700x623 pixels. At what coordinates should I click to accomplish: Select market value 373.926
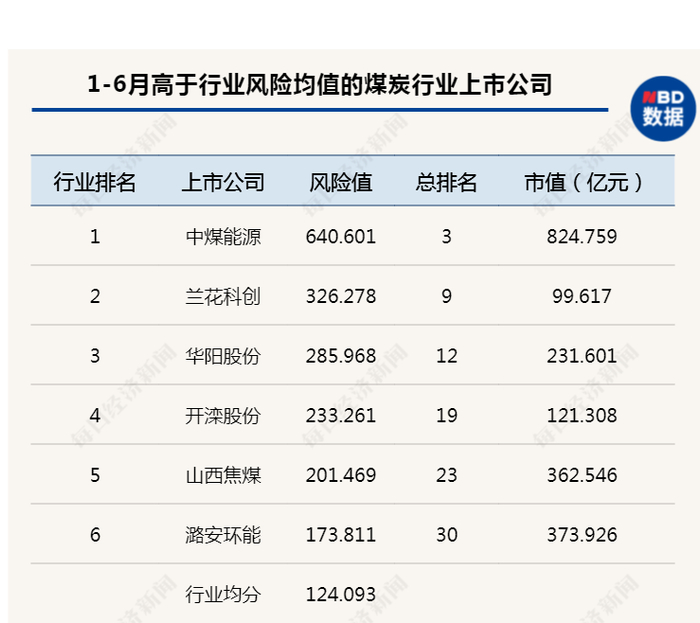[x=582, y=535]
